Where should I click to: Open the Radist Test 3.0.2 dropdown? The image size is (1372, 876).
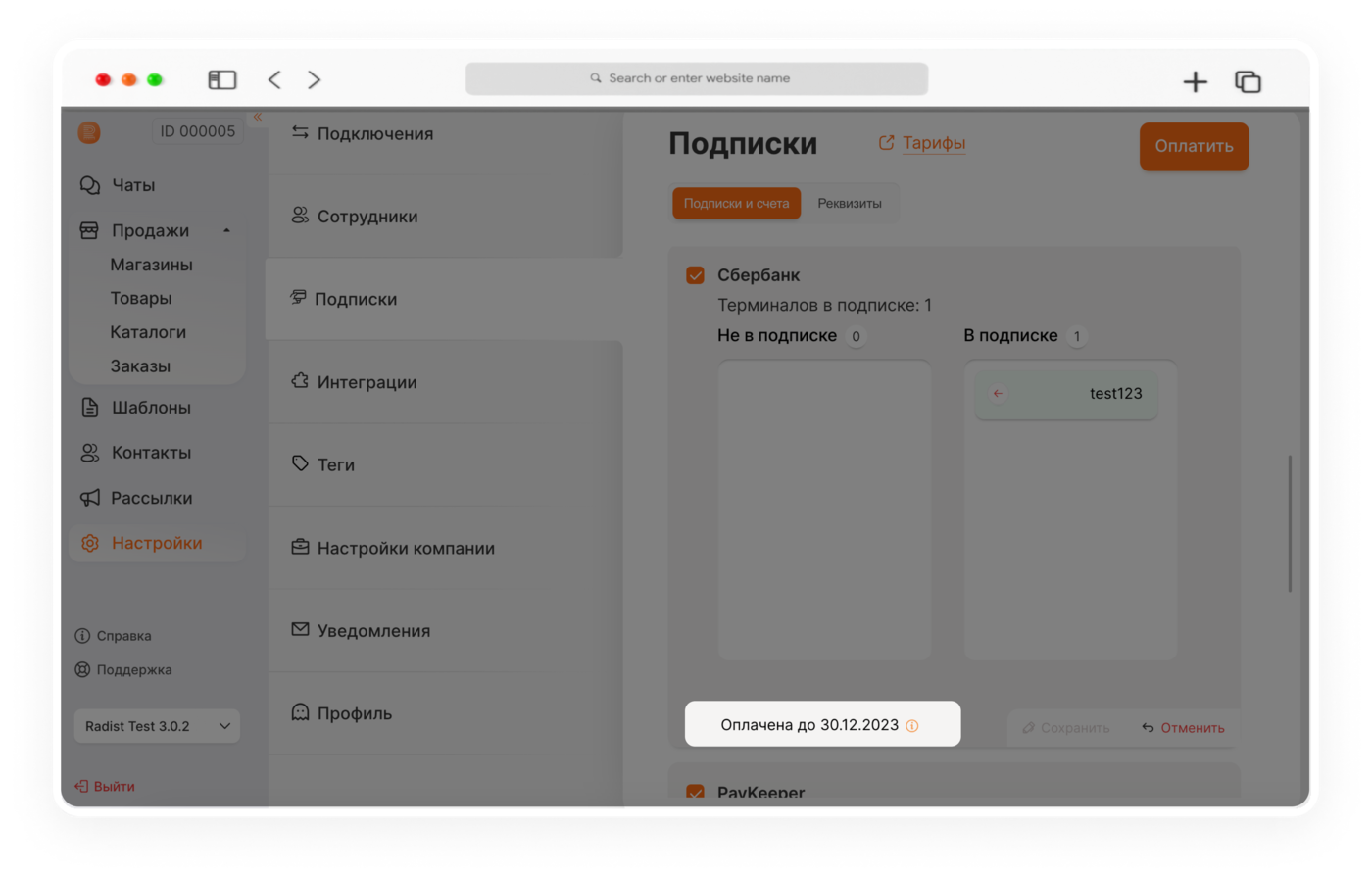click(157, 726)
